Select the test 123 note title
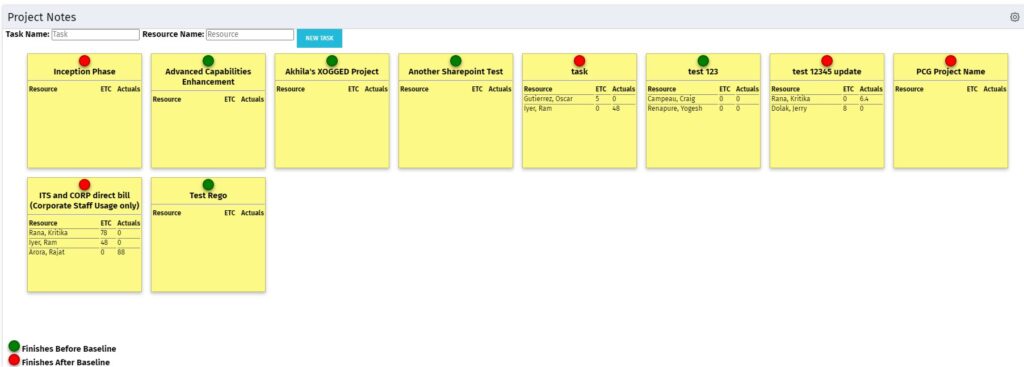The image size is (1024, 367). 703,72
